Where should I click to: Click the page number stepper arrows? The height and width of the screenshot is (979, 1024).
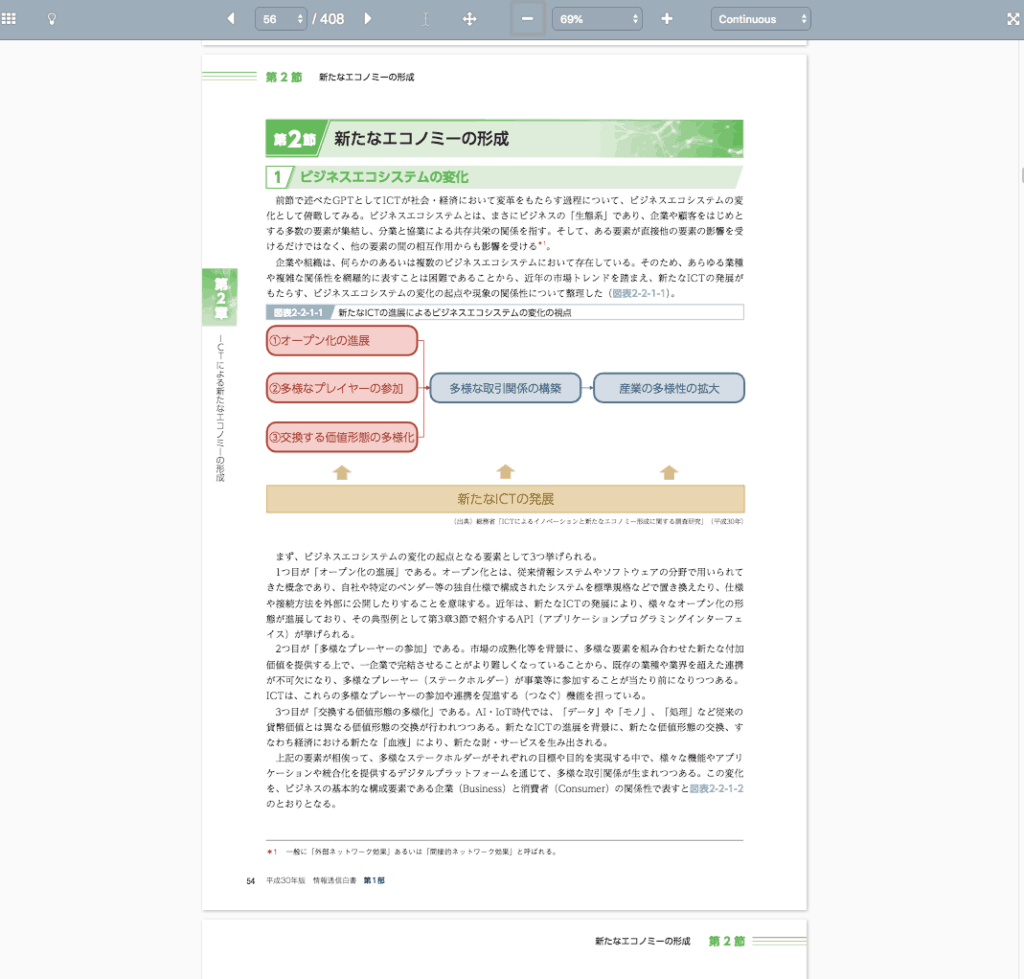tap(300, 19)
